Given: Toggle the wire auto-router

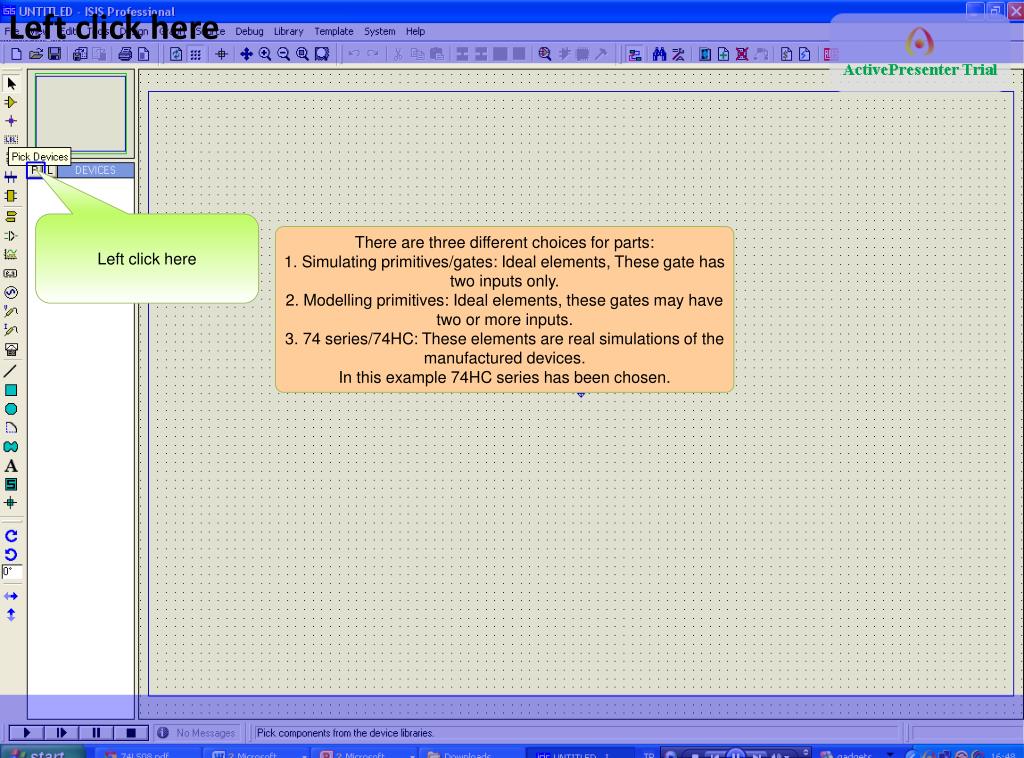Looking at the screenshot, I should click(634, 54).
